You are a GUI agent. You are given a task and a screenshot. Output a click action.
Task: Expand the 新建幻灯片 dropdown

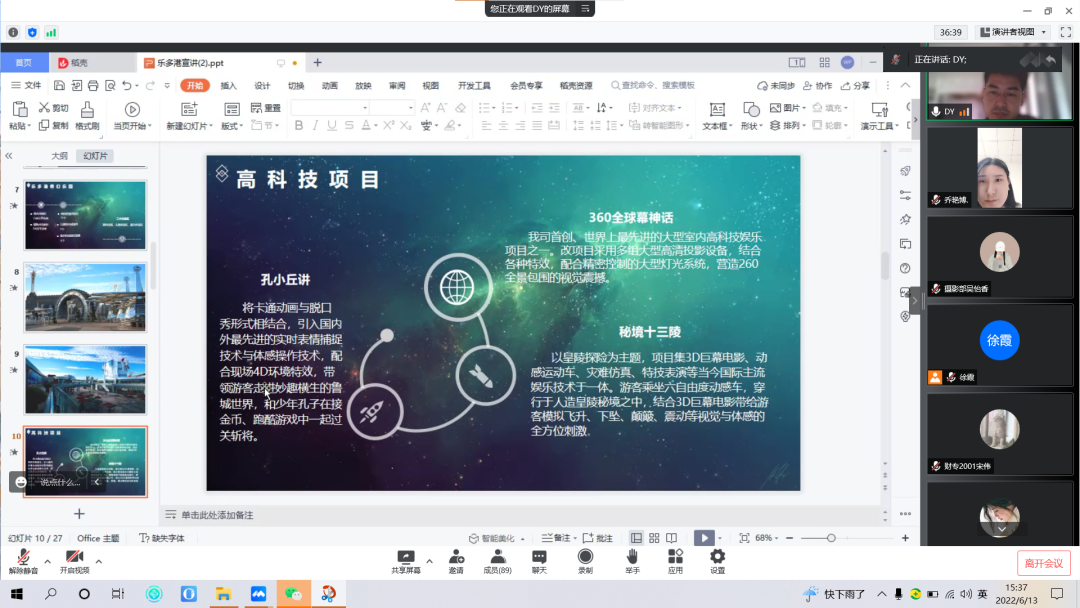point(188,126)
